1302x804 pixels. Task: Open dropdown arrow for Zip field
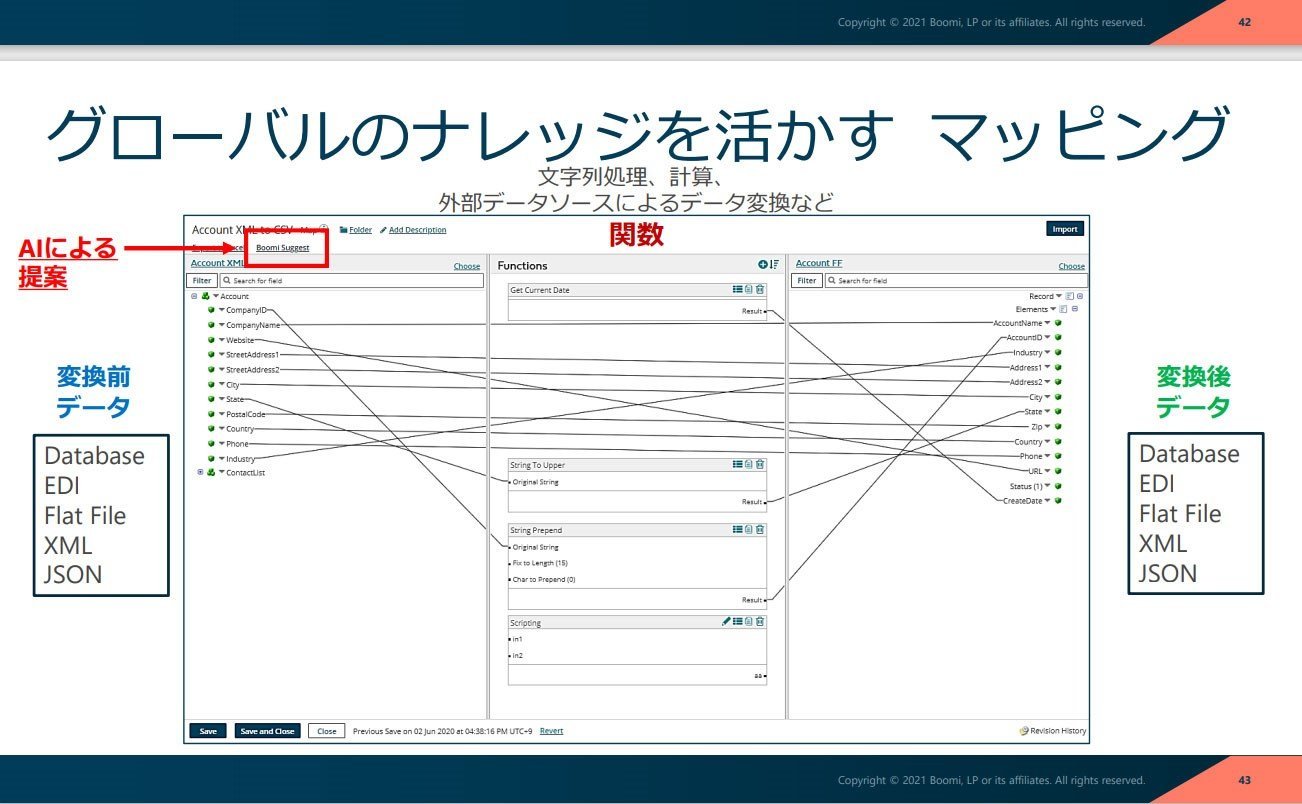[x=1048, y=427]
